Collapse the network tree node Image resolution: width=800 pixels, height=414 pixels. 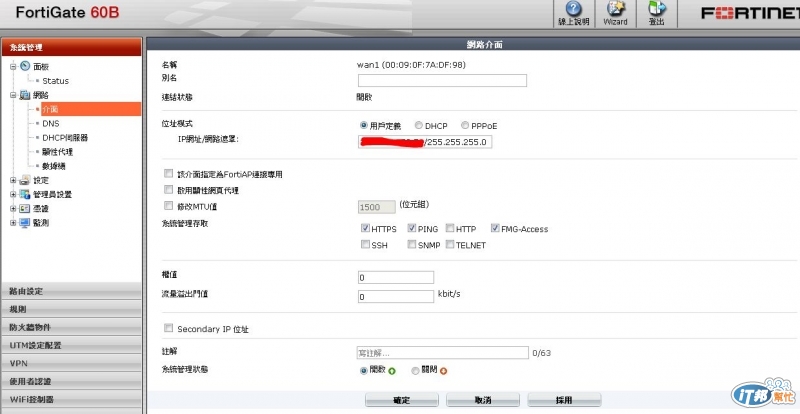(13, 95)
